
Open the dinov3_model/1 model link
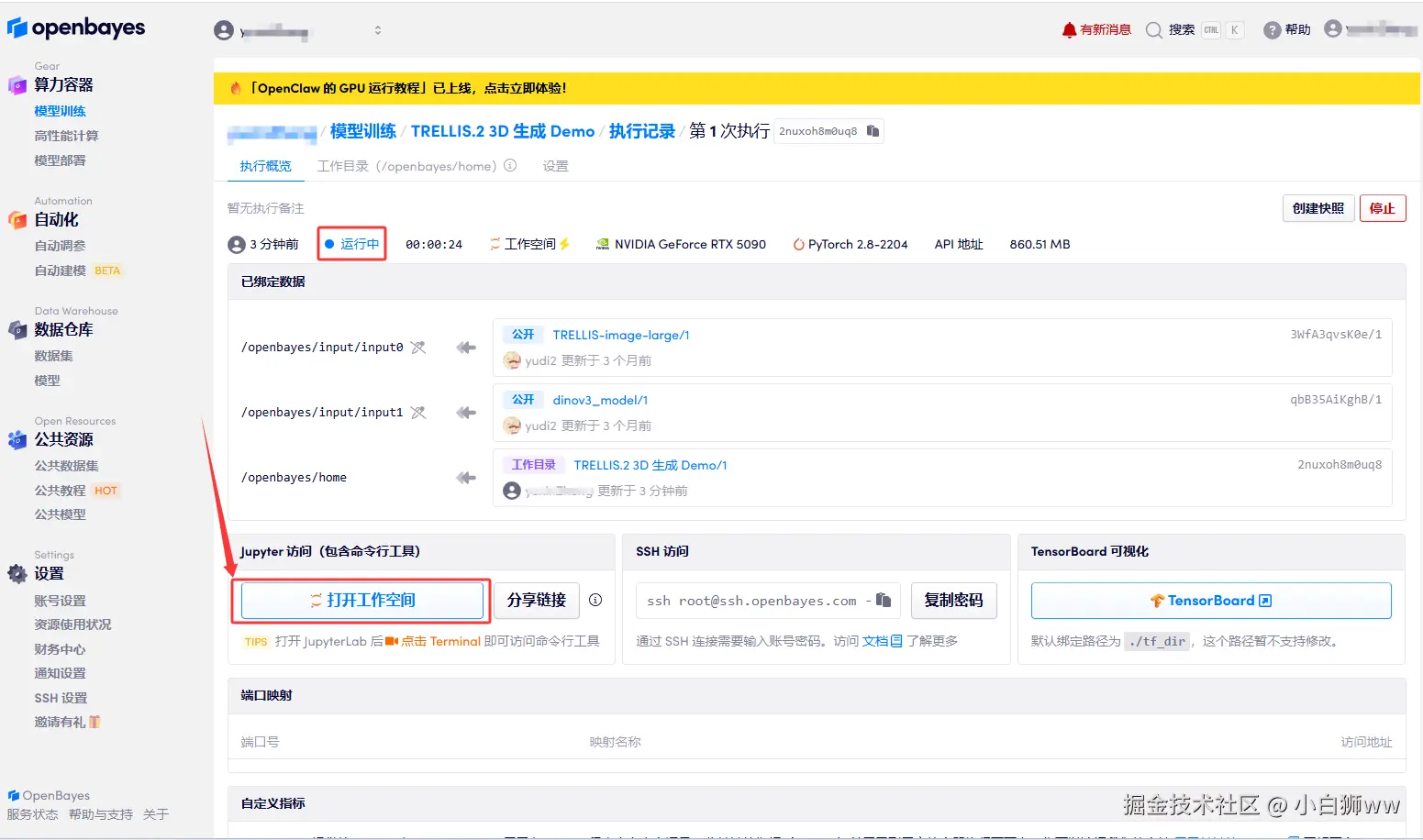pyautogui.click(x=600, y=400)
